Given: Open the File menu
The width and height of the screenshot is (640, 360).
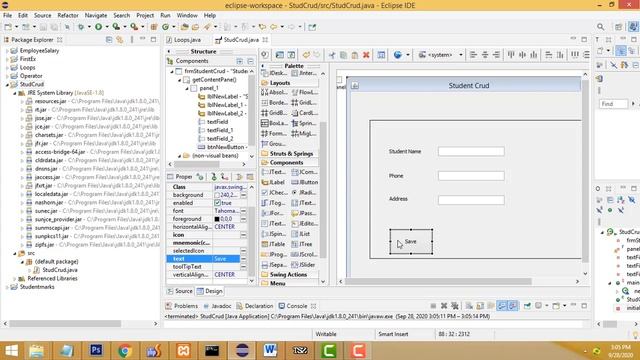Looking at the screenshot, I should click(x=7, y=16).
